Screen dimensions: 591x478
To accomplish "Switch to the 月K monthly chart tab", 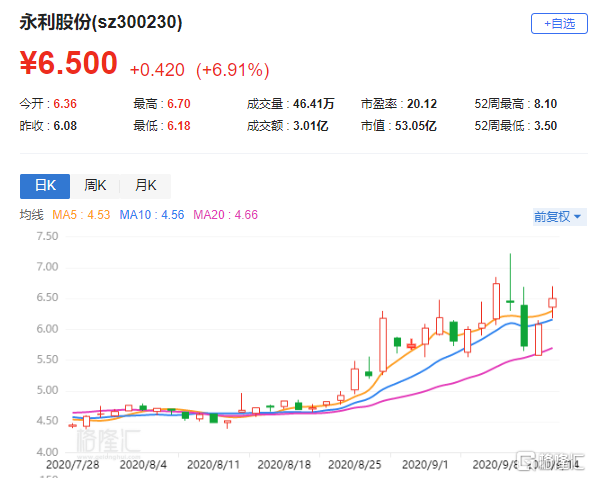I will [145, 186].
